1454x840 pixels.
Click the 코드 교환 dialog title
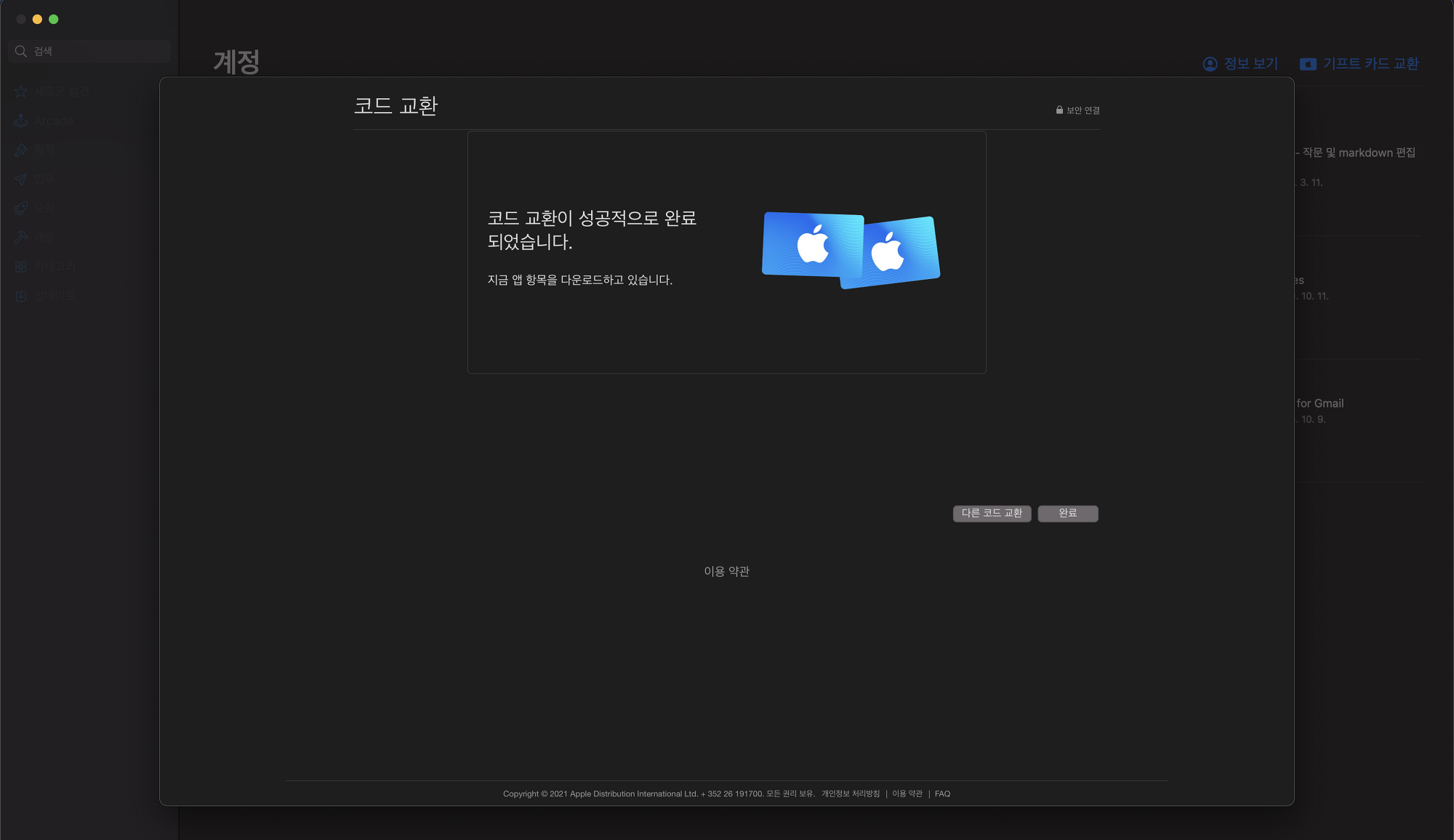395,106
